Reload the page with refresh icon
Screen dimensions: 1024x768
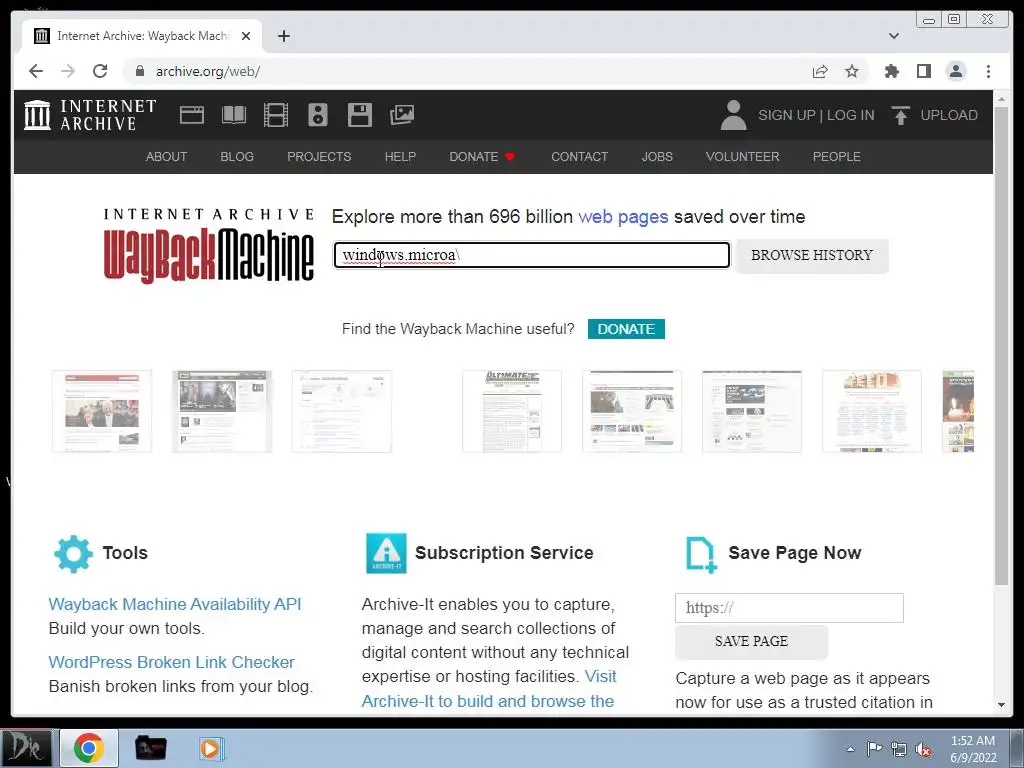pyautogui.click(x=100, y=71)
